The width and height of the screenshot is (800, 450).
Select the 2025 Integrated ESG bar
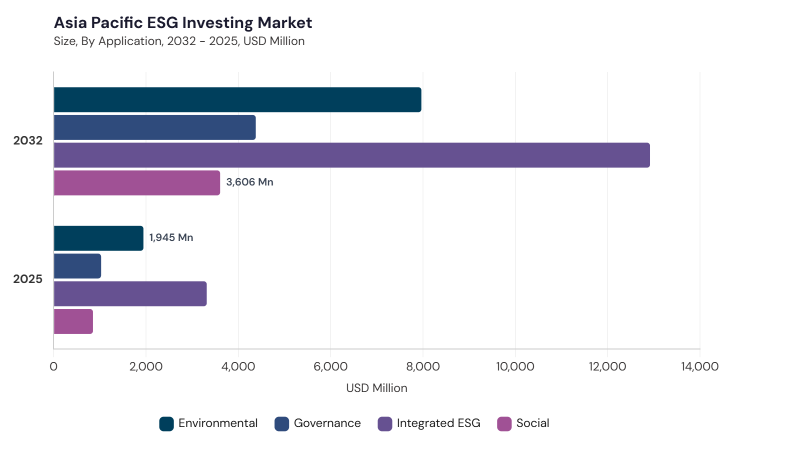tap(130, 294)
